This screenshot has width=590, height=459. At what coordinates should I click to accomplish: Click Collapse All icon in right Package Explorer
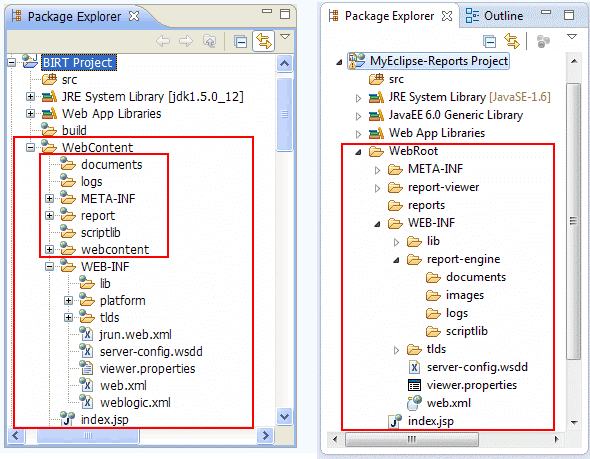pos(490,41)
